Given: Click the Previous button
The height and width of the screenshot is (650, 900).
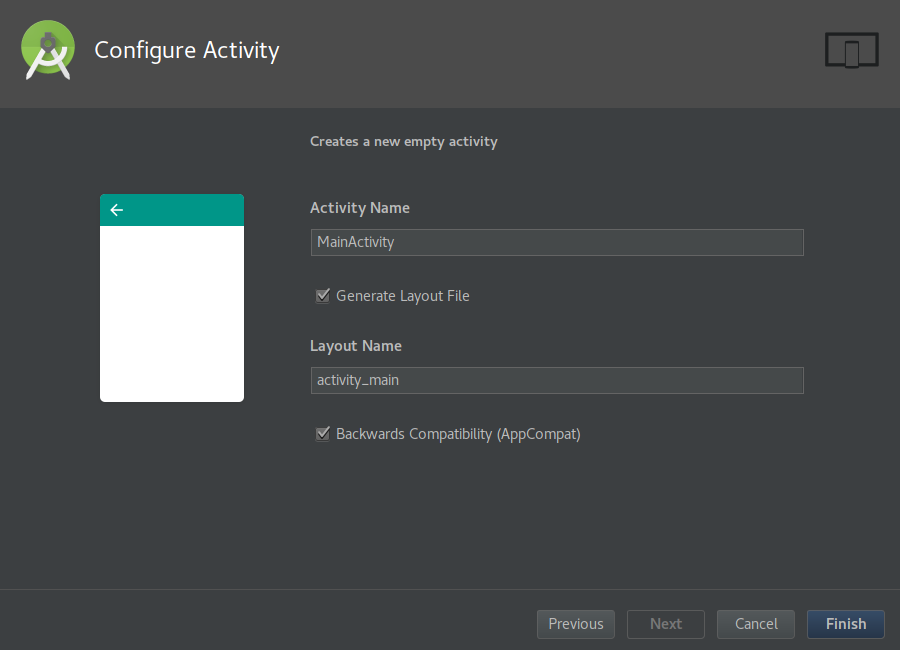Looking at the screenshot, I should coord(576,624).
